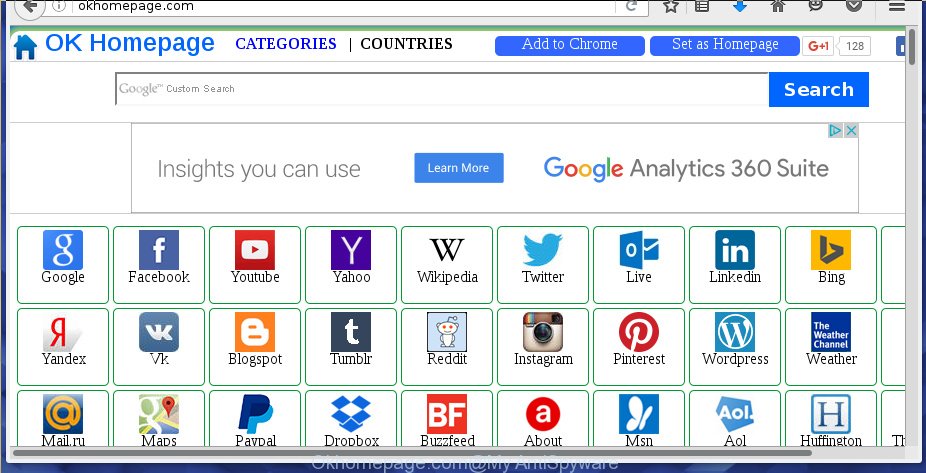Screen dimensions: 926x473
Task: Open the Yahoo site tile
Action: [x=351, y=264]
